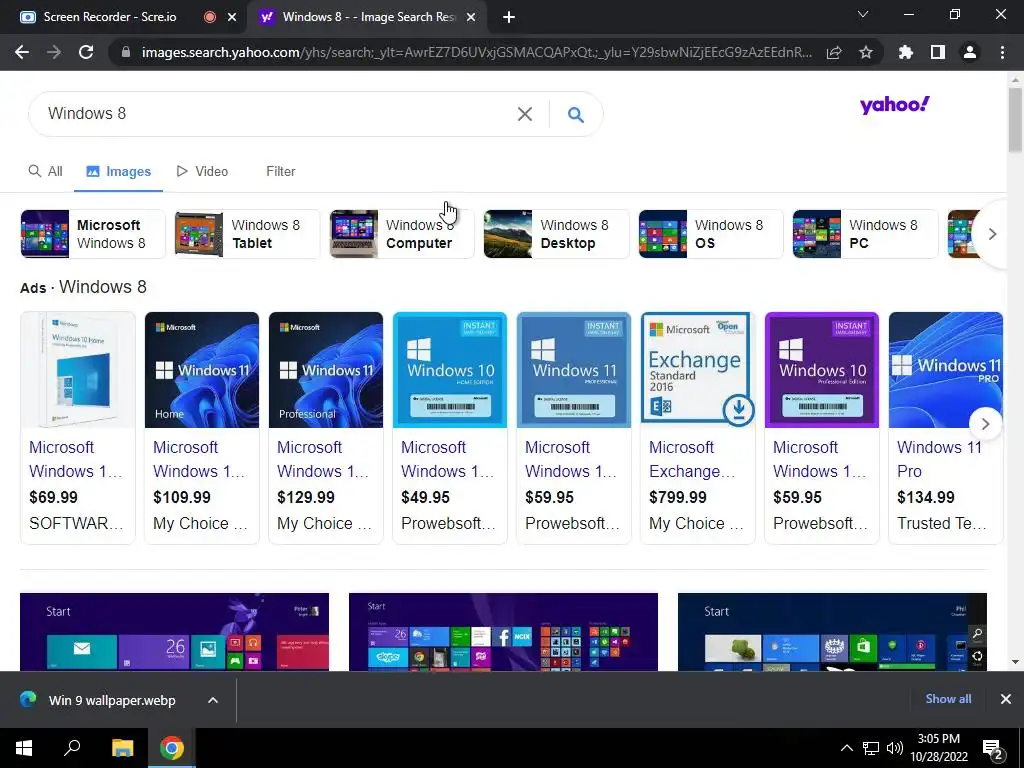Open a new tab with the plus button

[x=509, y=17]
